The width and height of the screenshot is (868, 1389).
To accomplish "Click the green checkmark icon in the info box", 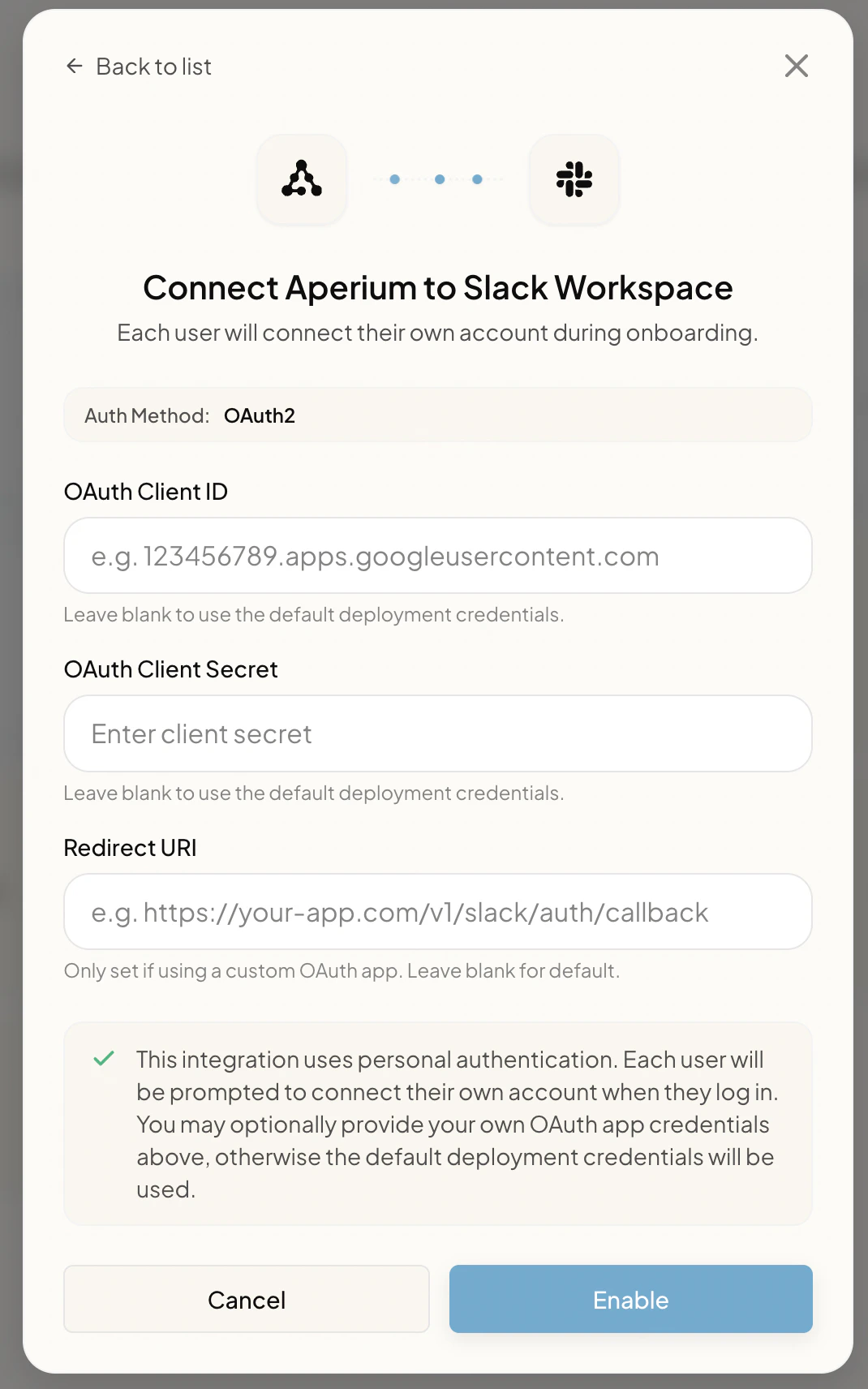I will (x=104, y=1059).
